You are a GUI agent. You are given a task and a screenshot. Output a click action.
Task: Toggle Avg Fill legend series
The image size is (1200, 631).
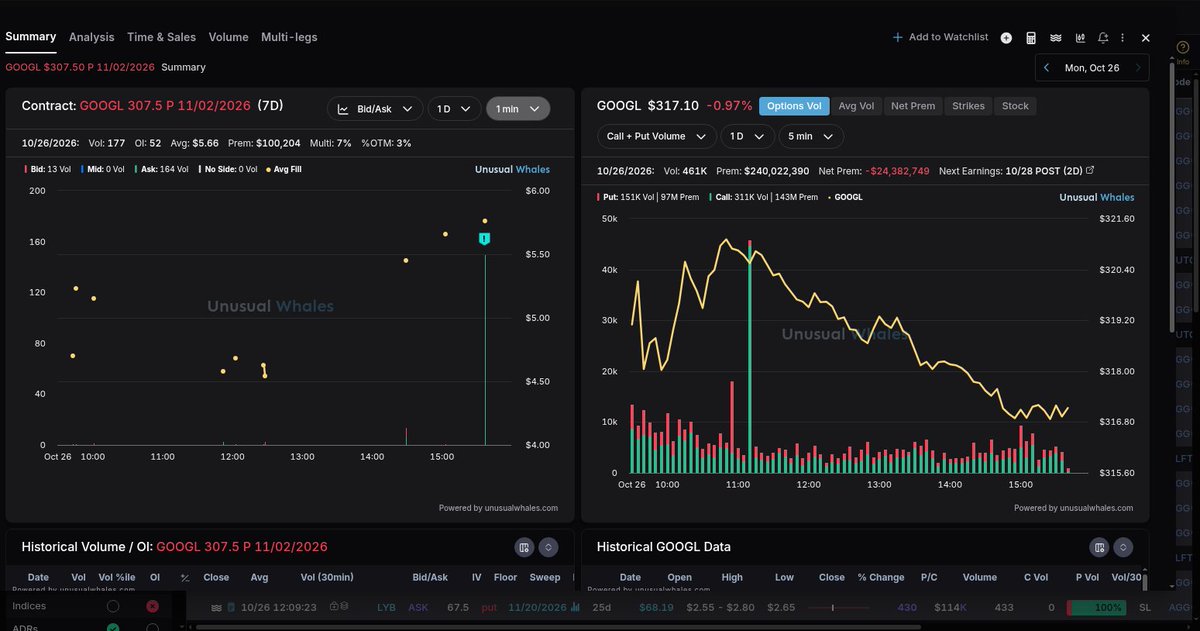click(x=284, y=169)
